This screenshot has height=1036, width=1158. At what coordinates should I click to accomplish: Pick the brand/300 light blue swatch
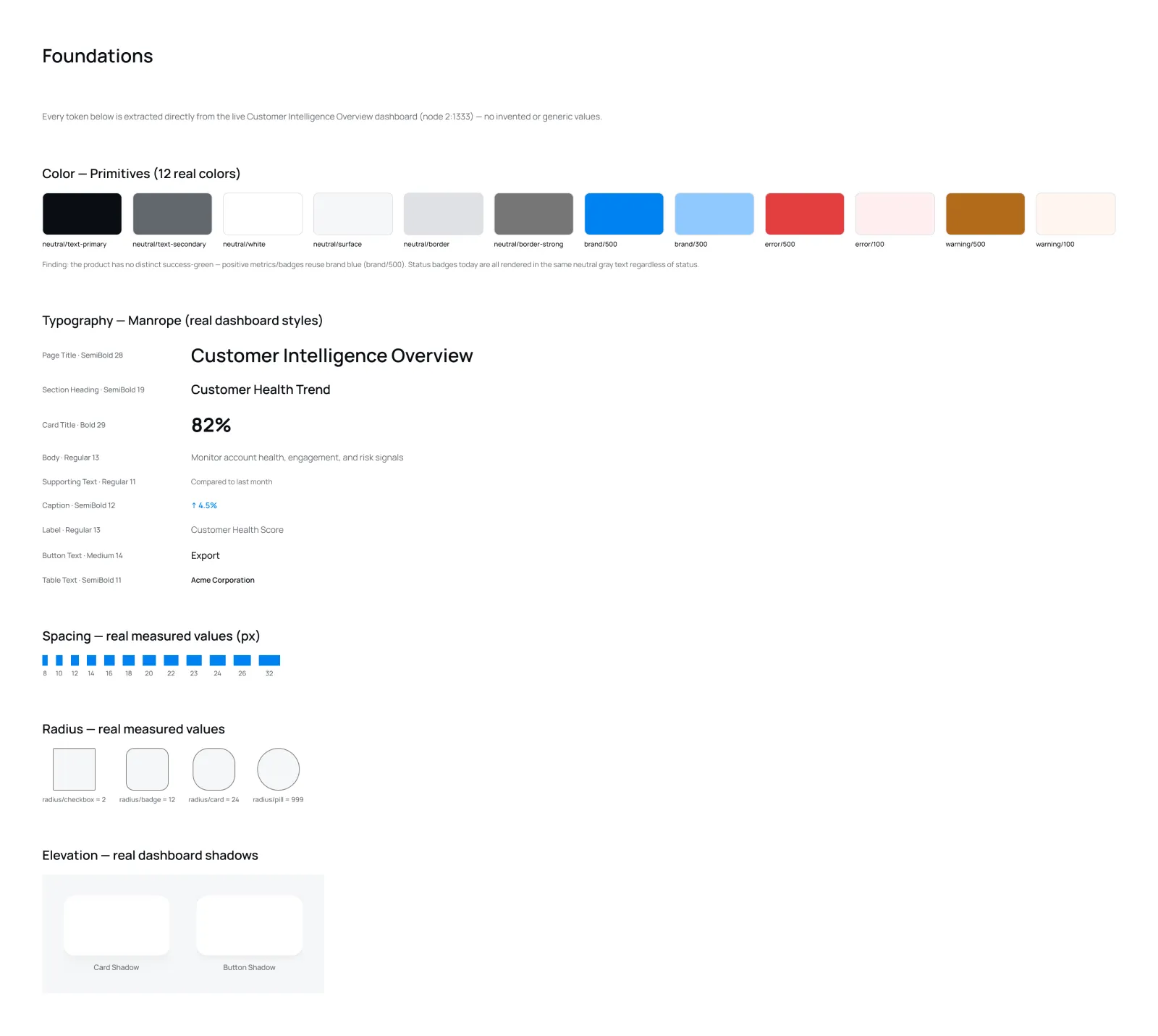tap(714, 214)
